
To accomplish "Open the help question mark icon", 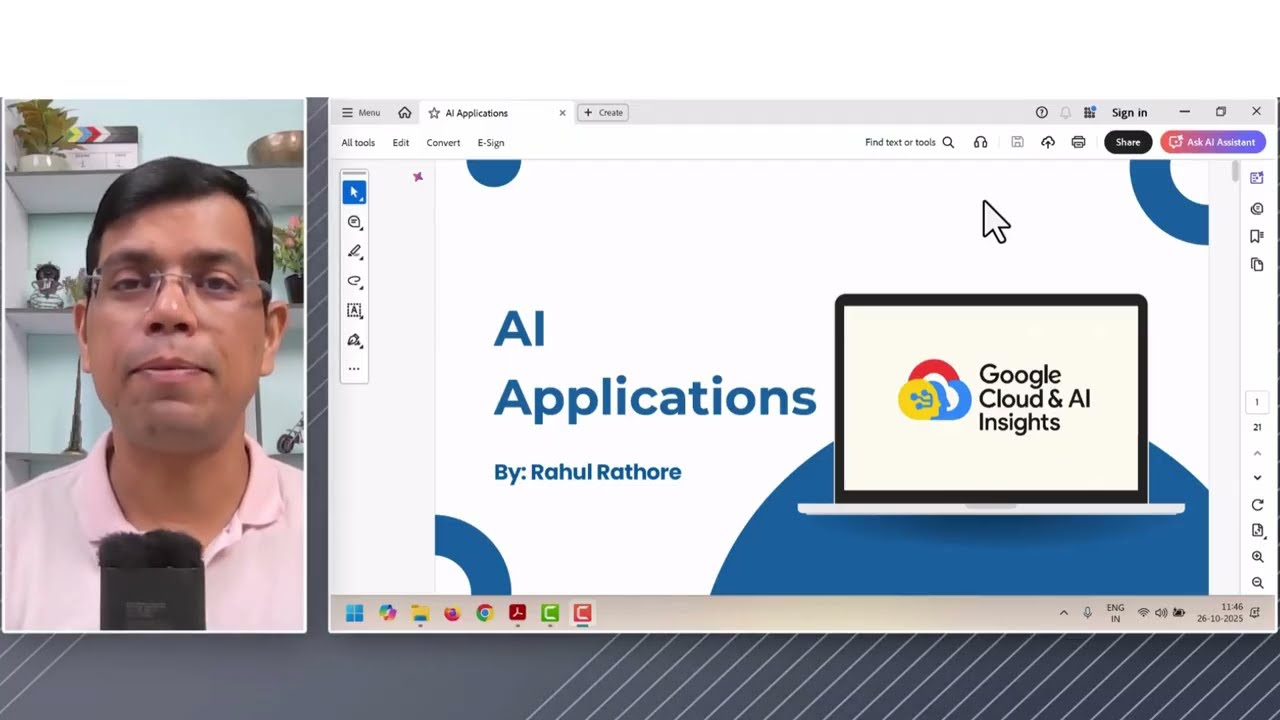I will point(1041,113).
